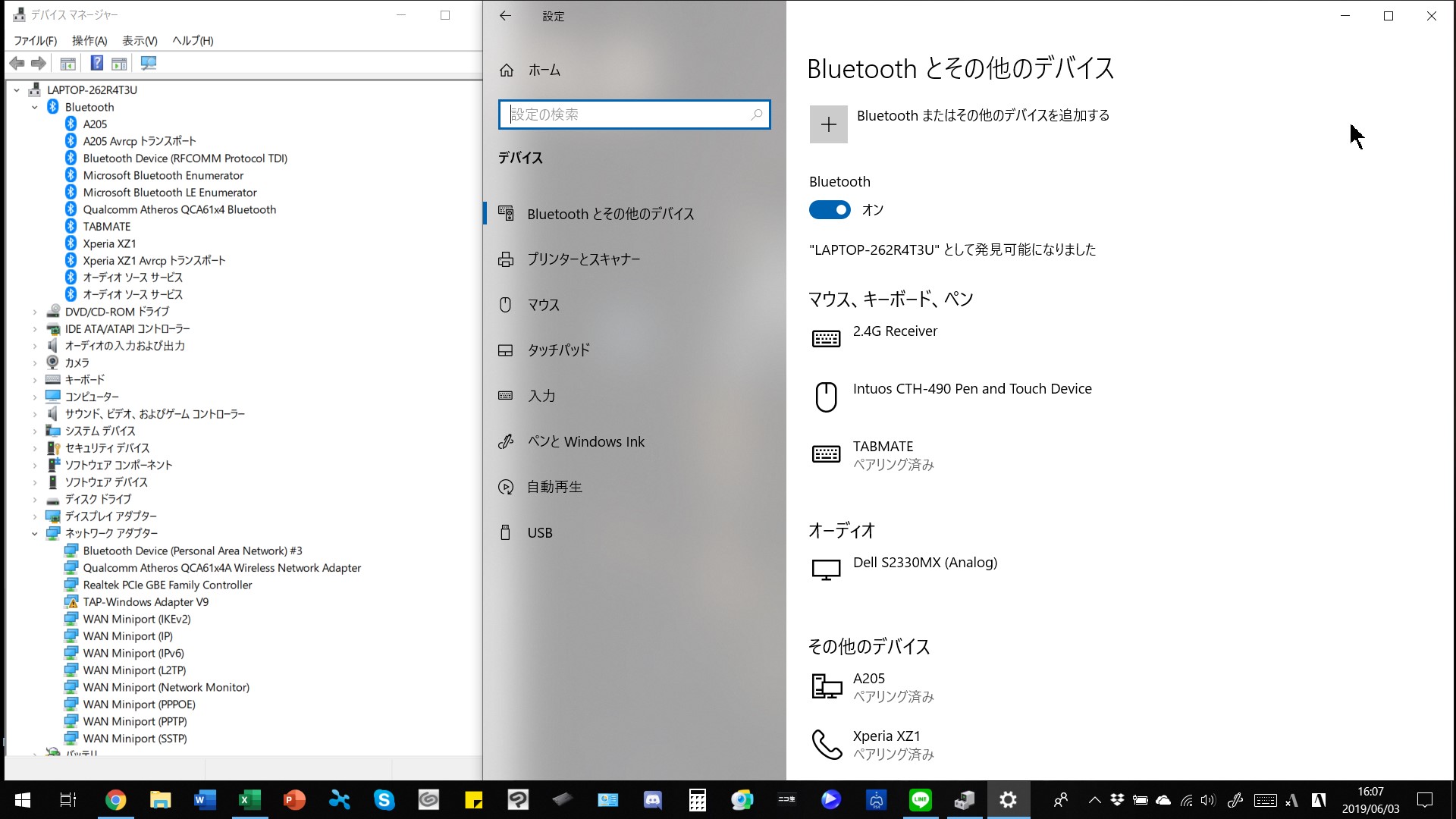Collapse the ネットワーク アダプター node
This screenshot has height=819, width=1456.
tap(35, 534)
